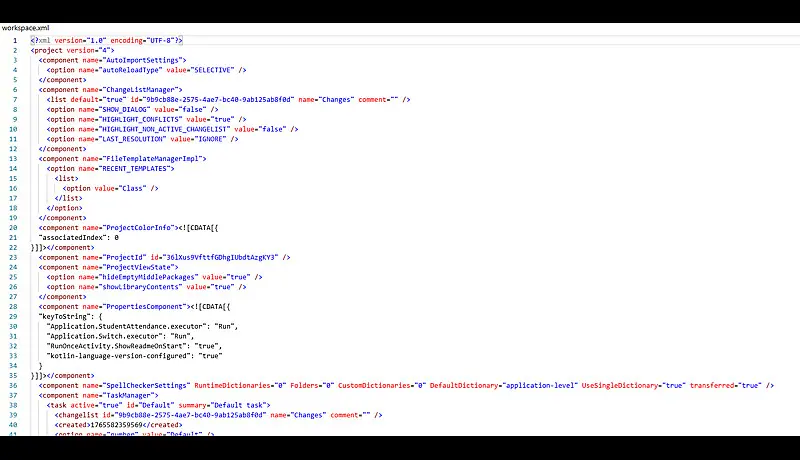Click the closing component tag on line 5
Image resolution: width=800 pixels, height=460 pixels.
[x=62, y=80]
